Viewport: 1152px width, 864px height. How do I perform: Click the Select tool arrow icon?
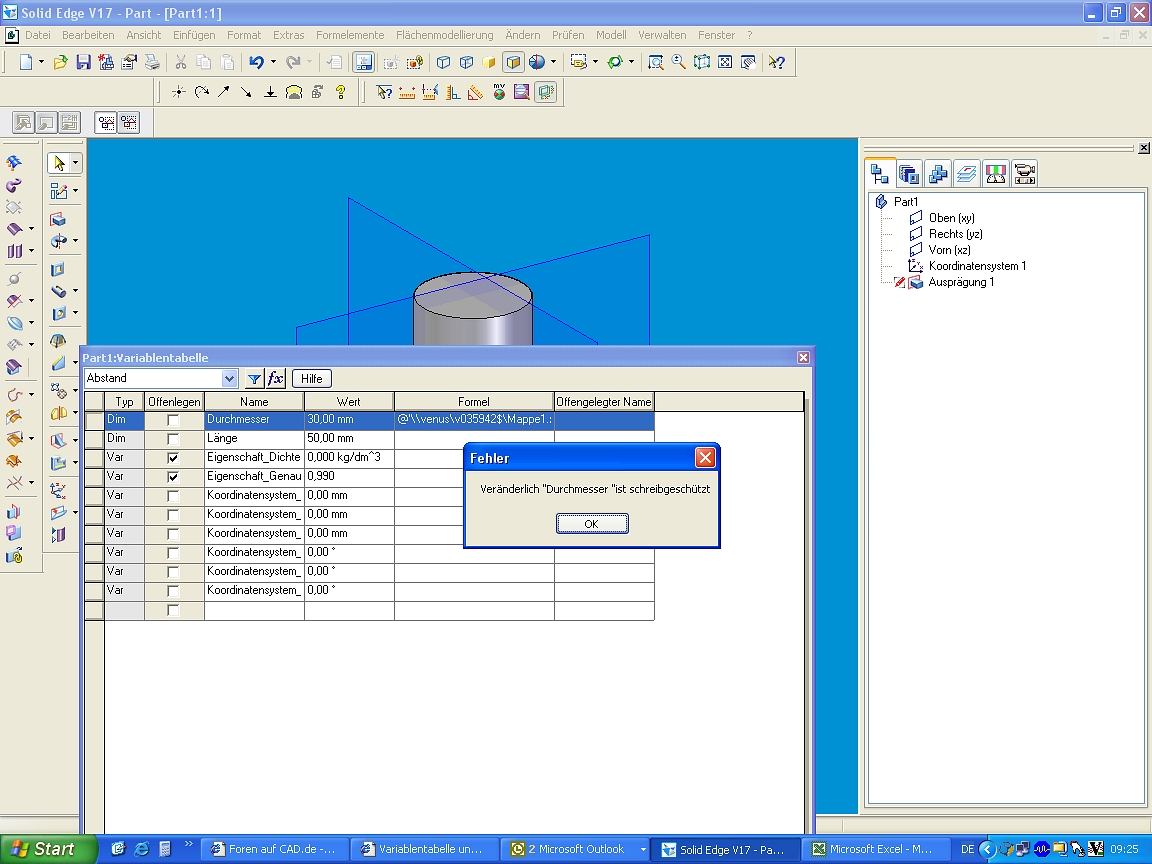(x=59, y=162)
